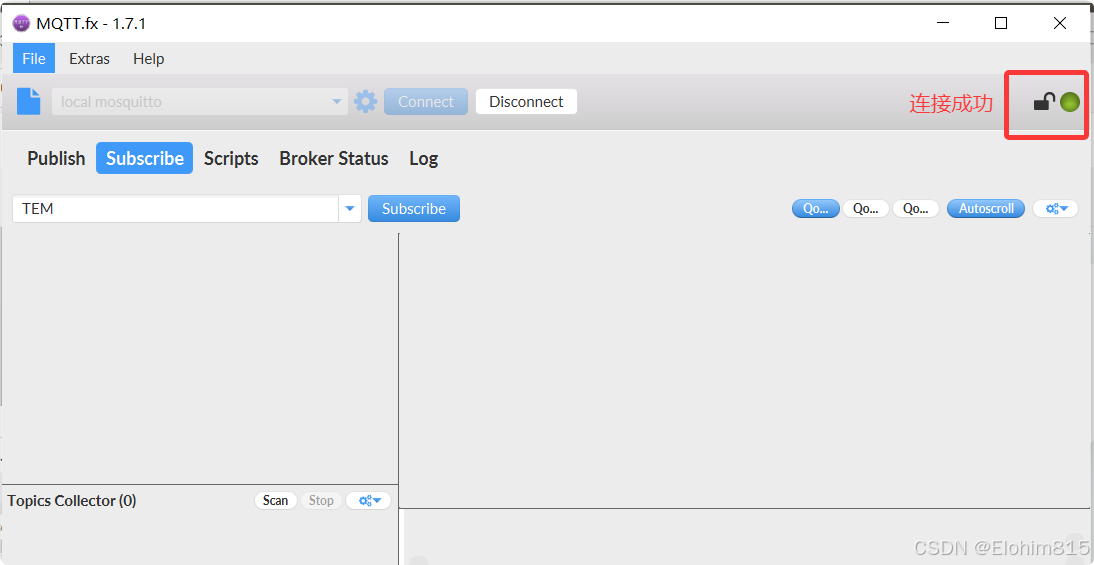Image resolution: width=1094 pixels, height=565 pixels.
Task: Click the greyed Connect button
Action: 426,101
